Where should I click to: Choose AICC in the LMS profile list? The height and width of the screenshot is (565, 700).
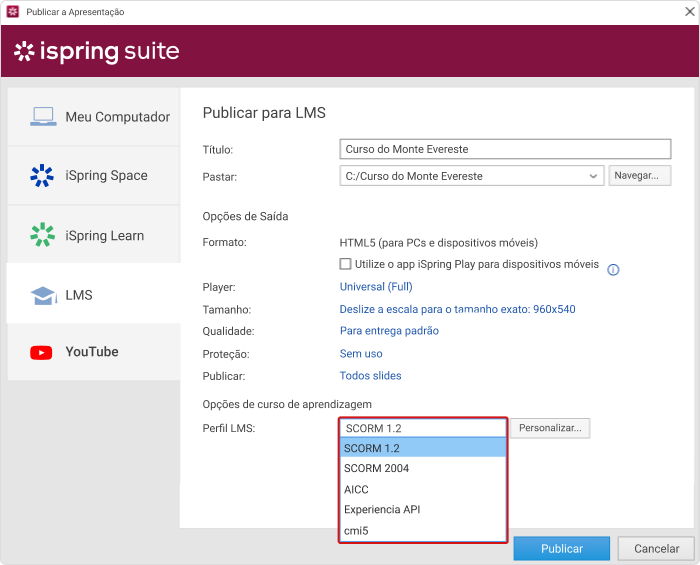pos(423,489)
